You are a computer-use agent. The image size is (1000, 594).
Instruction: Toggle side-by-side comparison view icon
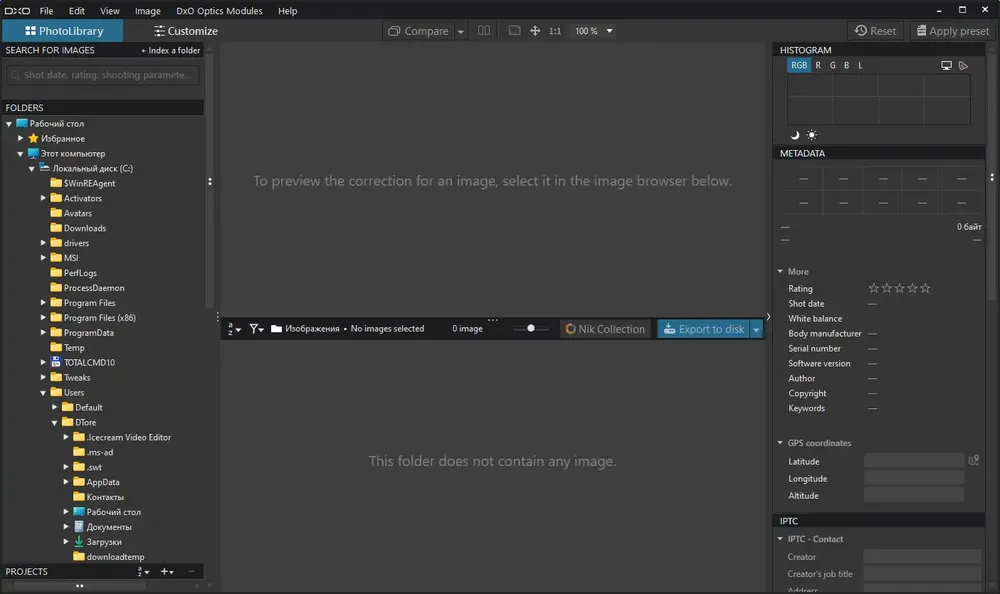coord(484,31)
